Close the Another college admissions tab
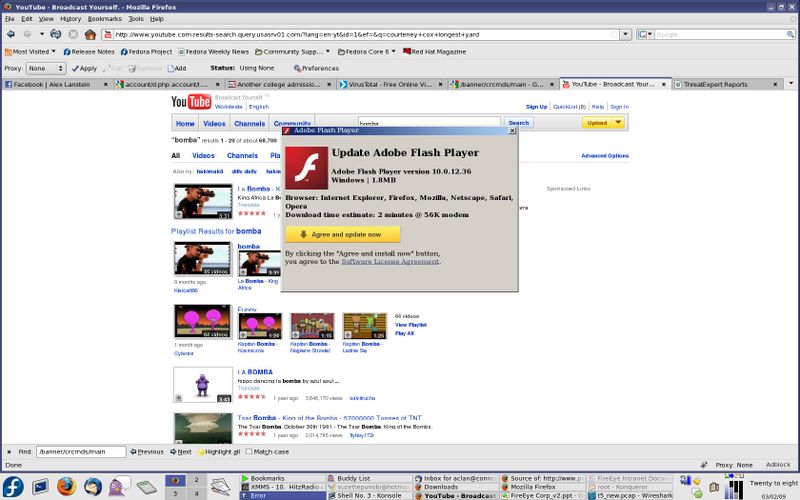 [x=329, y=84]
